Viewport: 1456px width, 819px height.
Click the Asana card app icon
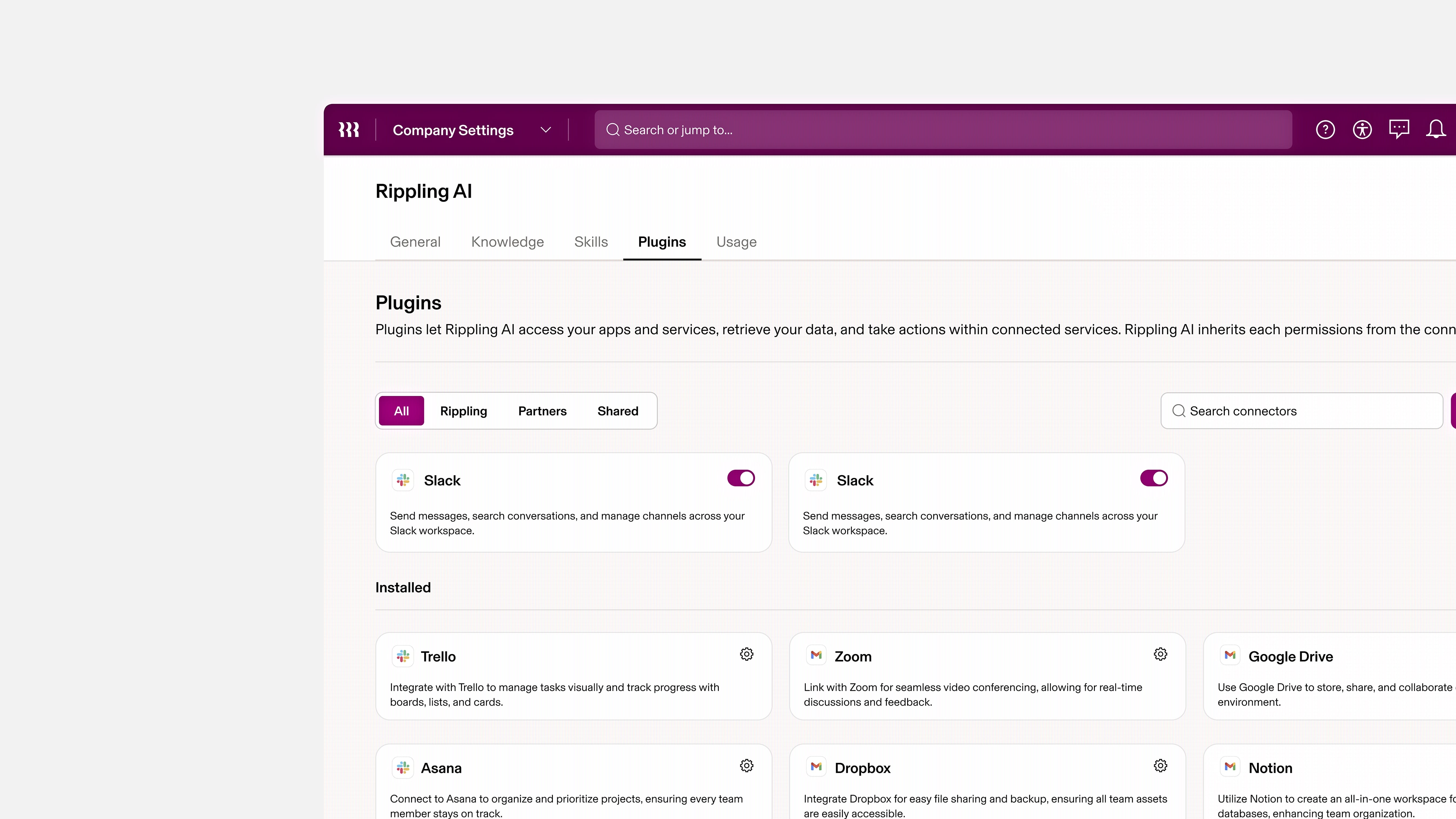tap(403, 767)
